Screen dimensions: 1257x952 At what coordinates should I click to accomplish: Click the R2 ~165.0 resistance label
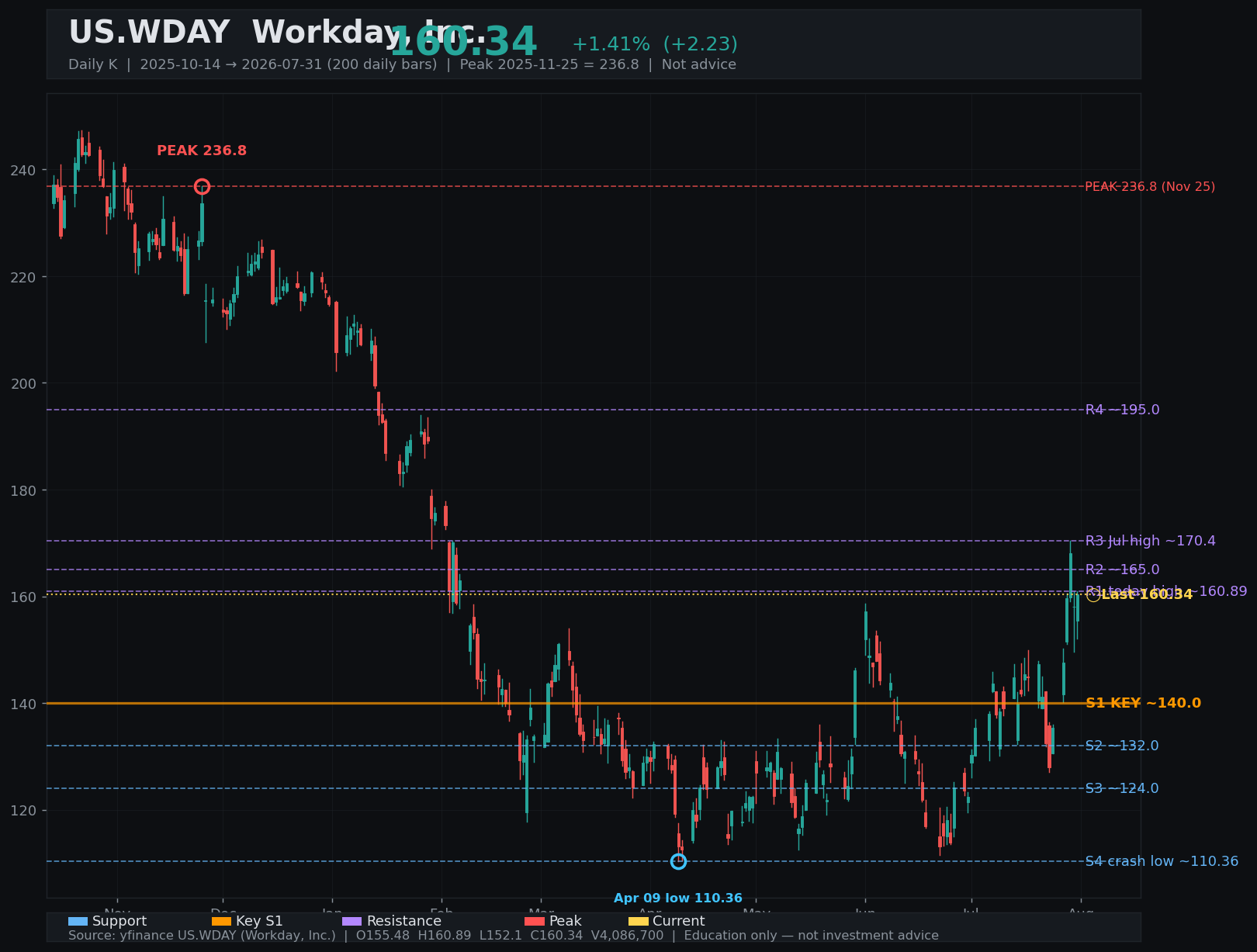(1122, 569)
